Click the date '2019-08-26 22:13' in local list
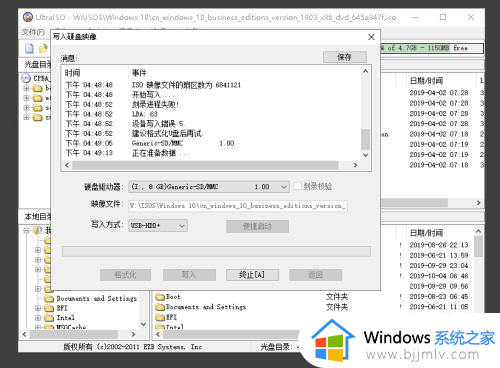This screenshot has width=500, height=368. [439, 245]
